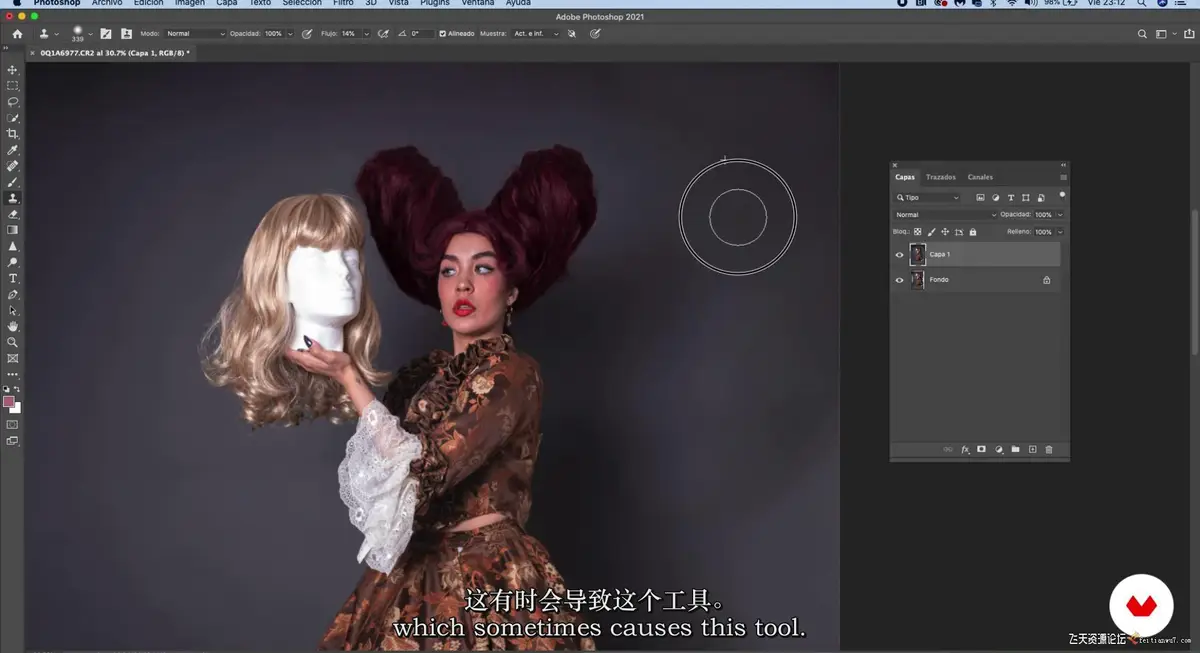
Task: Select the Capa 1 layer thumbnail
Action: [x=917, y=254]
